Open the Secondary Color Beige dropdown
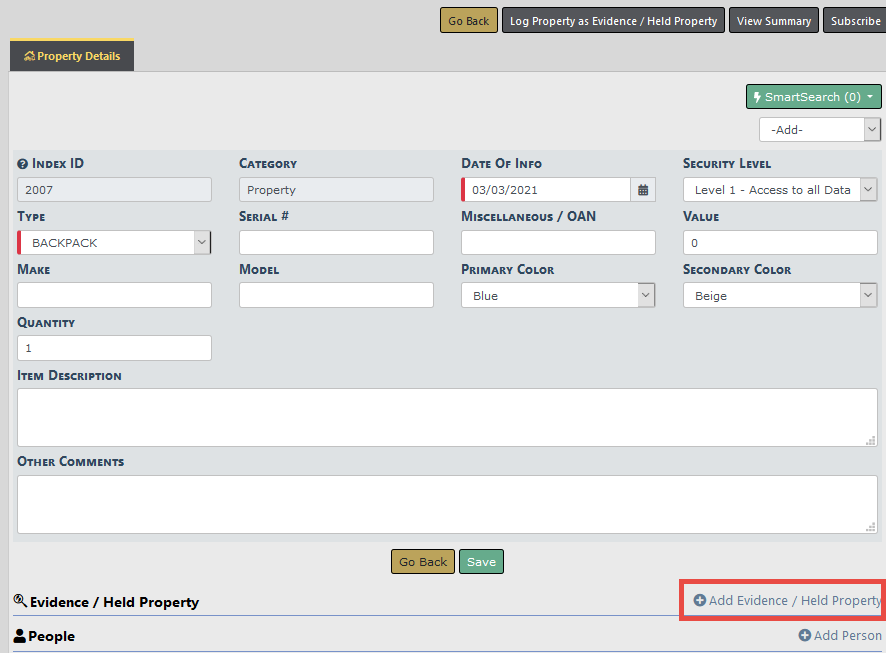The height and width of the screenshot is (653, 886). point(779,296)
